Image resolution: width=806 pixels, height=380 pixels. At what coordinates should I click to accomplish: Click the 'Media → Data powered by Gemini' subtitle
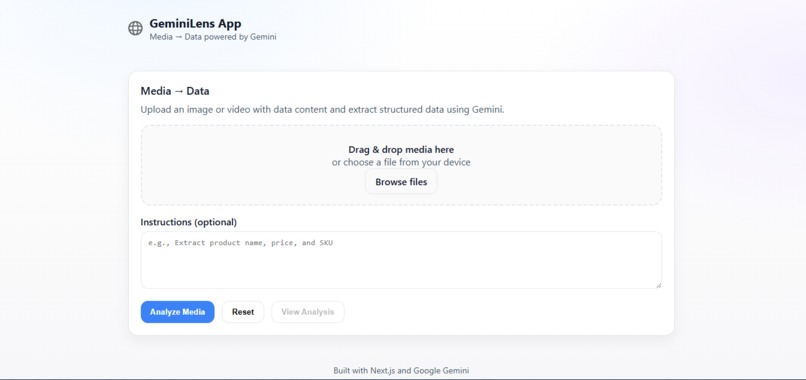click(x=213, y=37)
